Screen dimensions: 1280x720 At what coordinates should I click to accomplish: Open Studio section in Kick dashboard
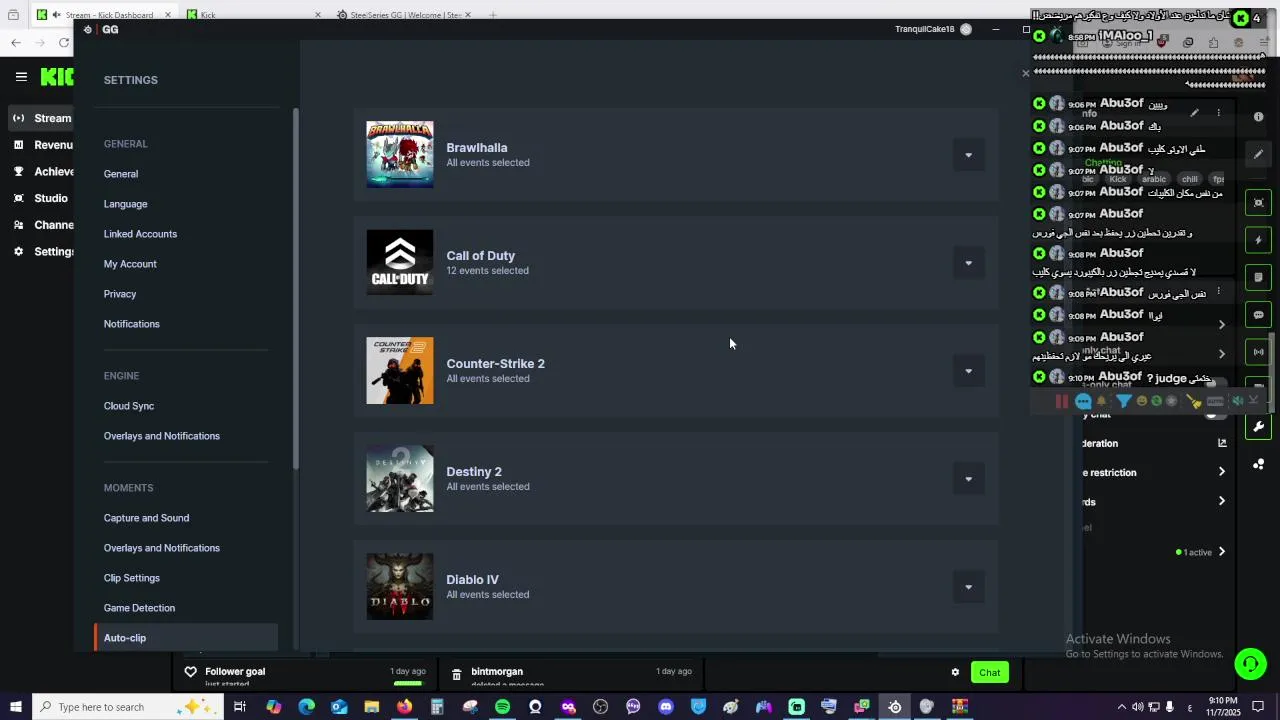click(x=42, y=198)
